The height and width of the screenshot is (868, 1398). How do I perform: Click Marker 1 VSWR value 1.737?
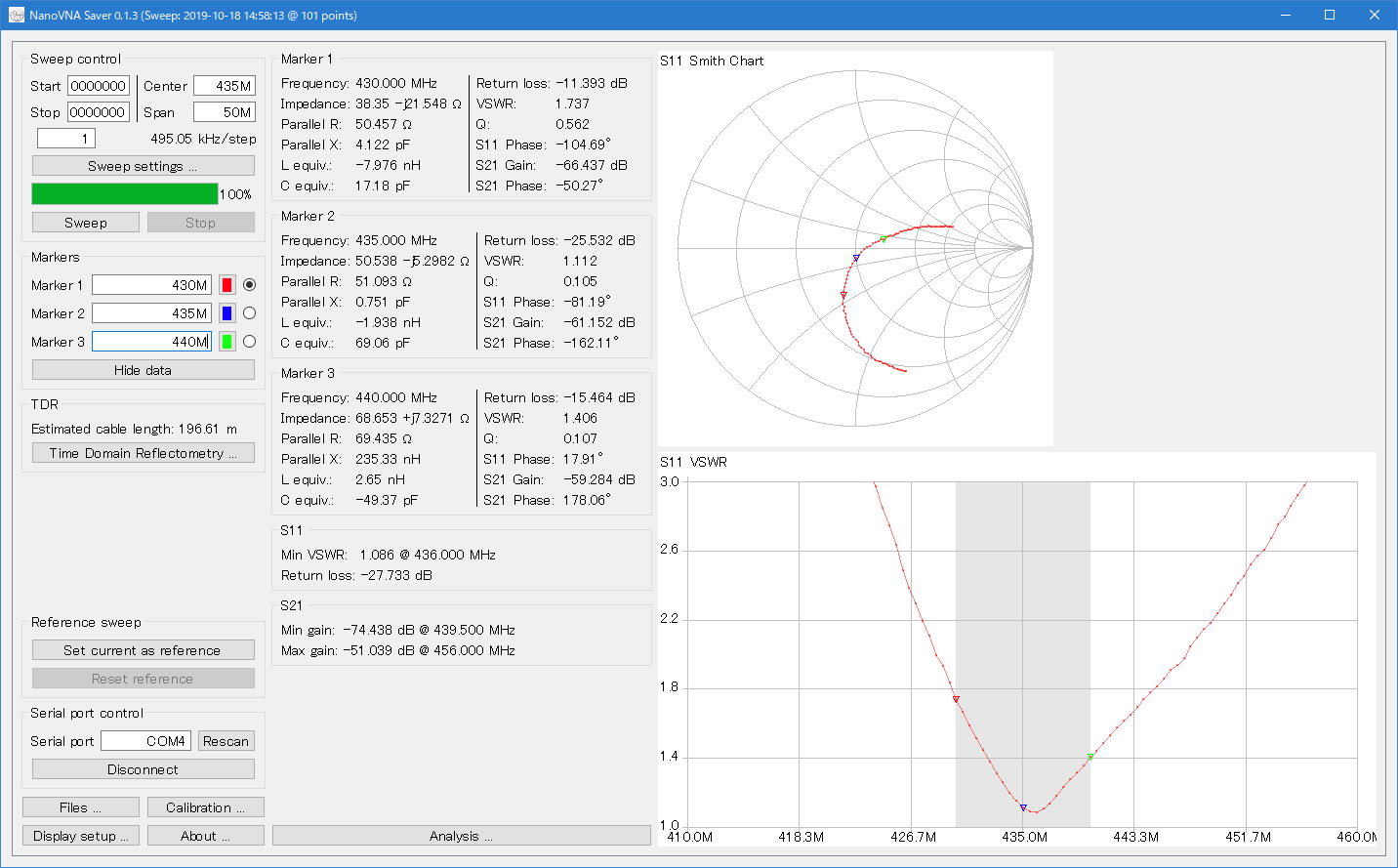point(573,103)
